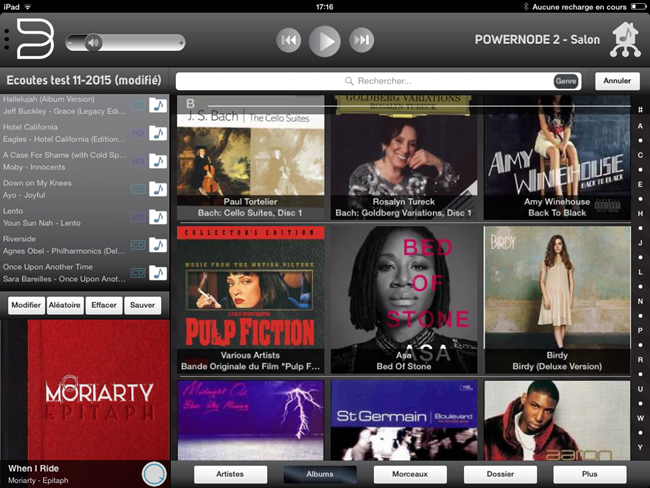Focus the Rechercher search field

pos(378,81)
